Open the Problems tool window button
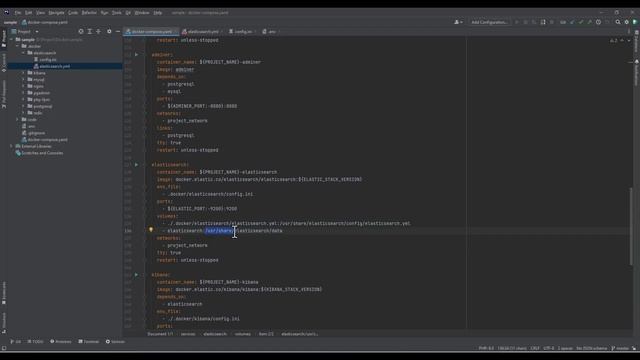The image size is (640, 360). tap(60, 342)
